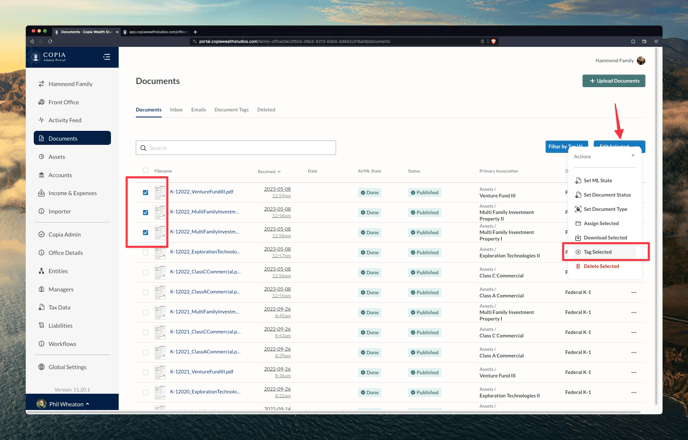Viewport: 688px width, 440px height.
Task: Collapse the sidebar menu toggle icon
Action: [x=107, y=57]
